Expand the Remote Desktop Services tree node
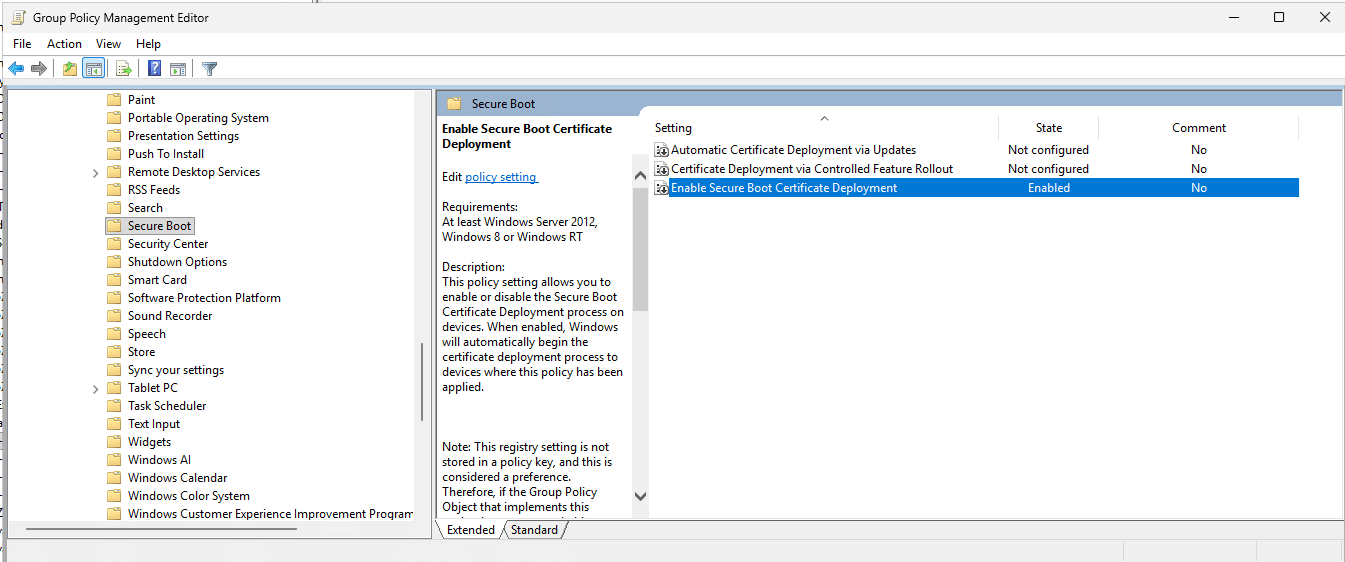1345x562 pixels. coord(96,172)
